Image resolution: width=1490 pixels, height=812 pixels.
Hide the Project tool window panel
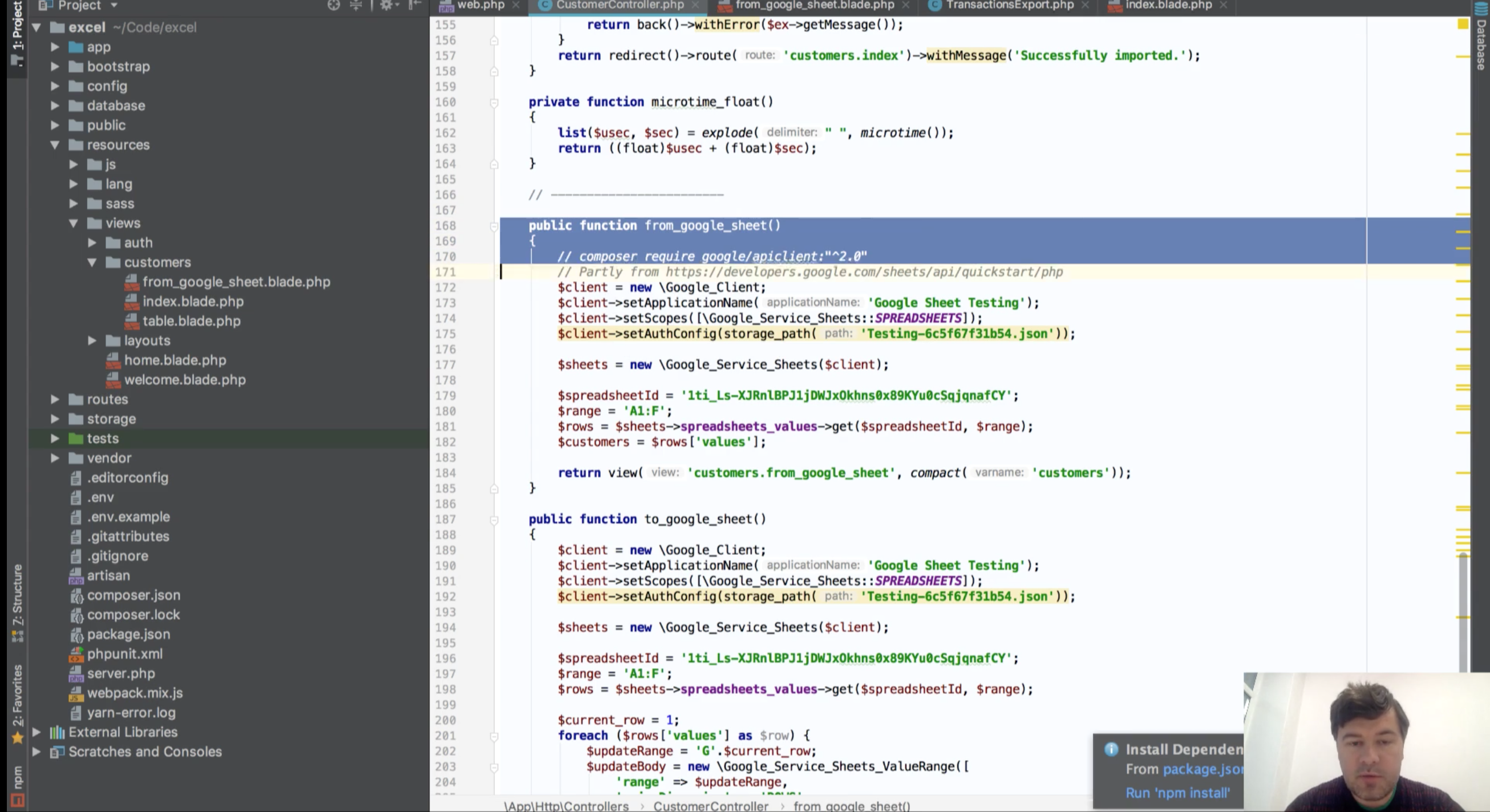tap(414, 5)
